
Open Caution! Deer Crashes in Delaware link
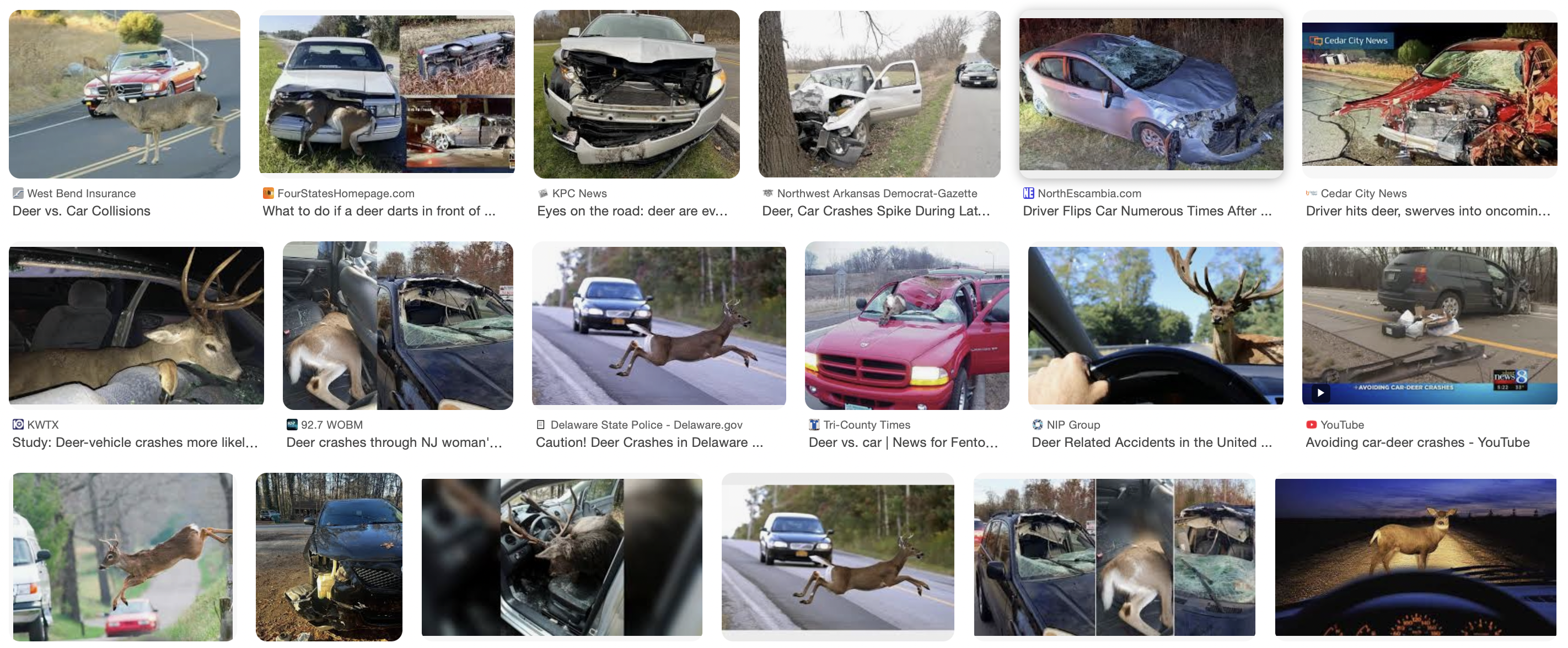pos(649,442)
